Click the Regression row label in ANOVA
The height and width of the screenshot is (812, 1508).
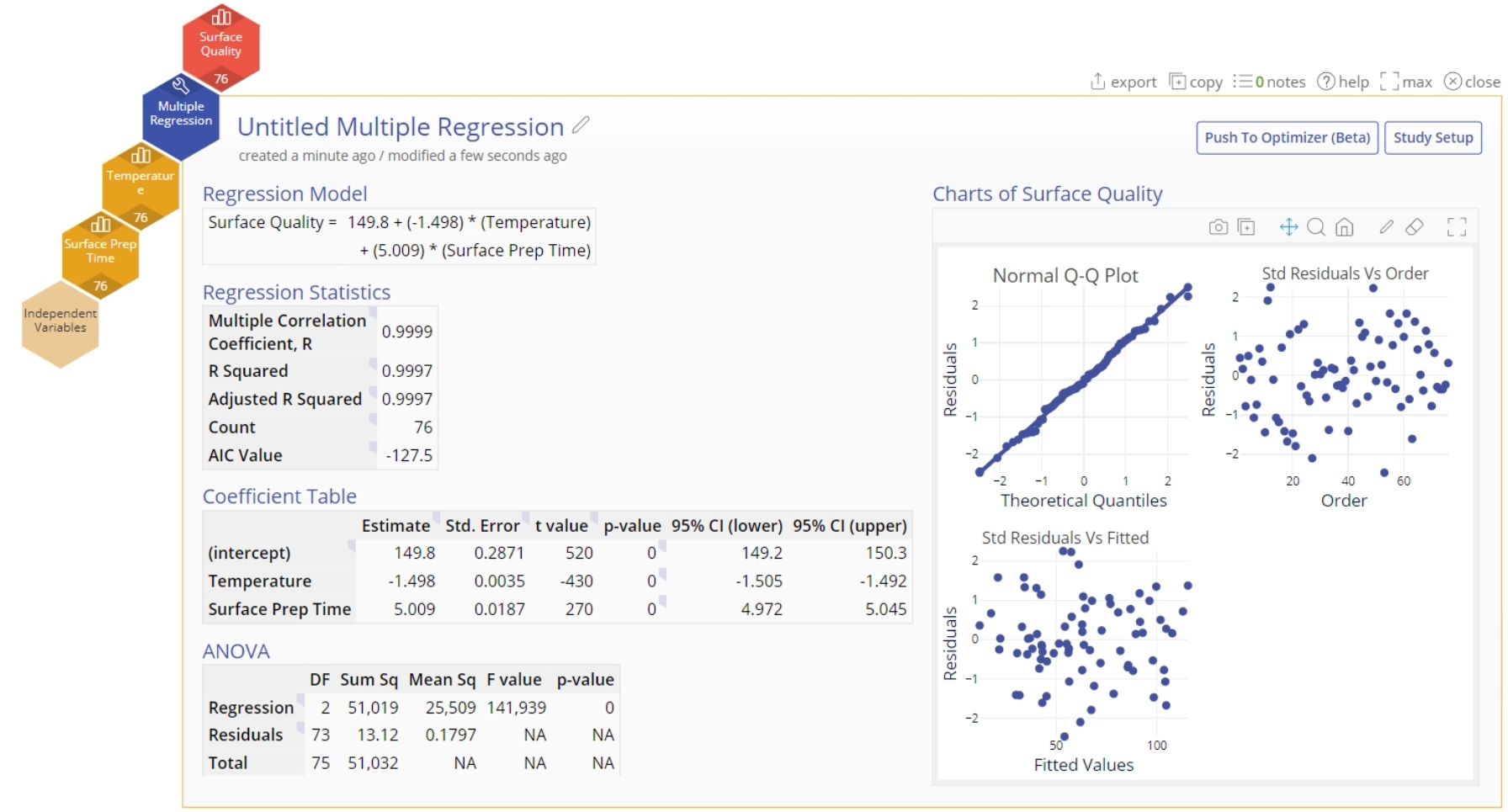click(251, 708)
